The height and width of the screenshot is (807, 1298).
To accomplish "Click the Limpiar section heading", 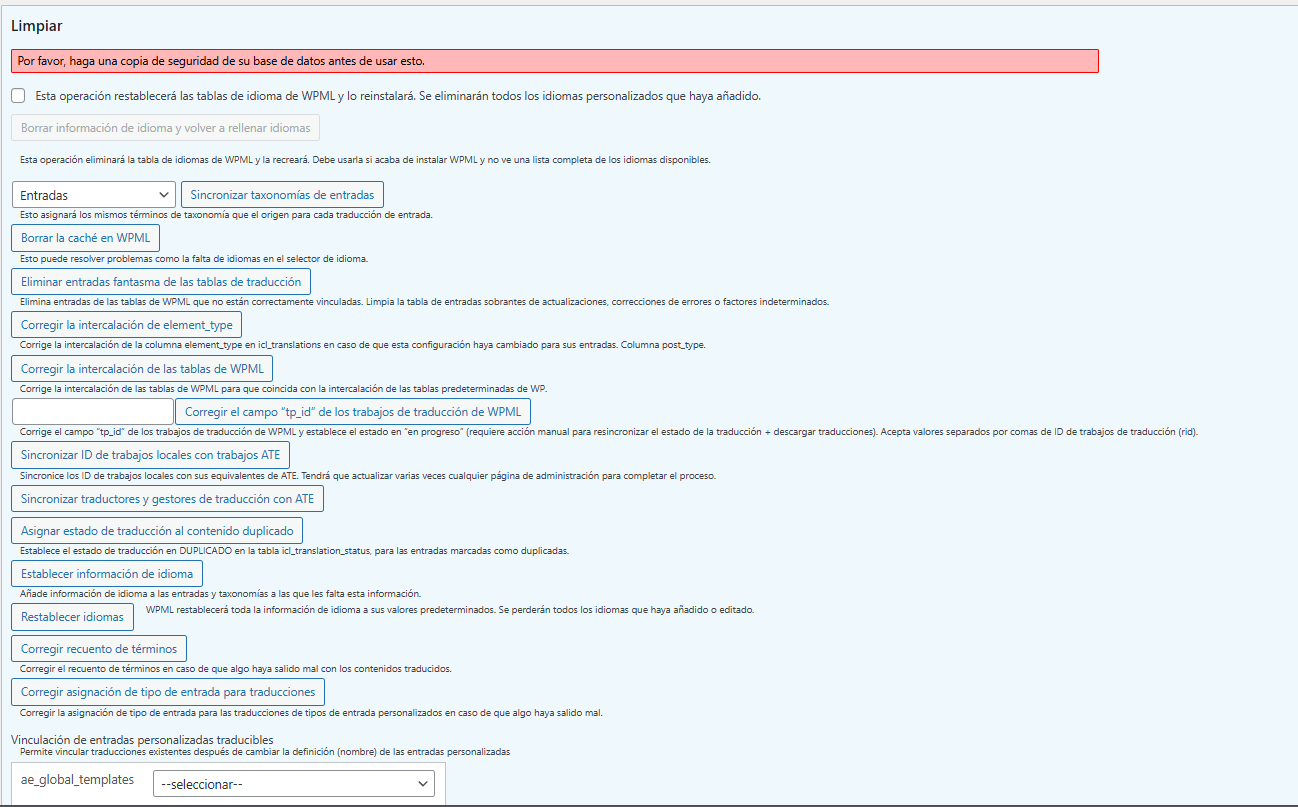I will [37, 25].
